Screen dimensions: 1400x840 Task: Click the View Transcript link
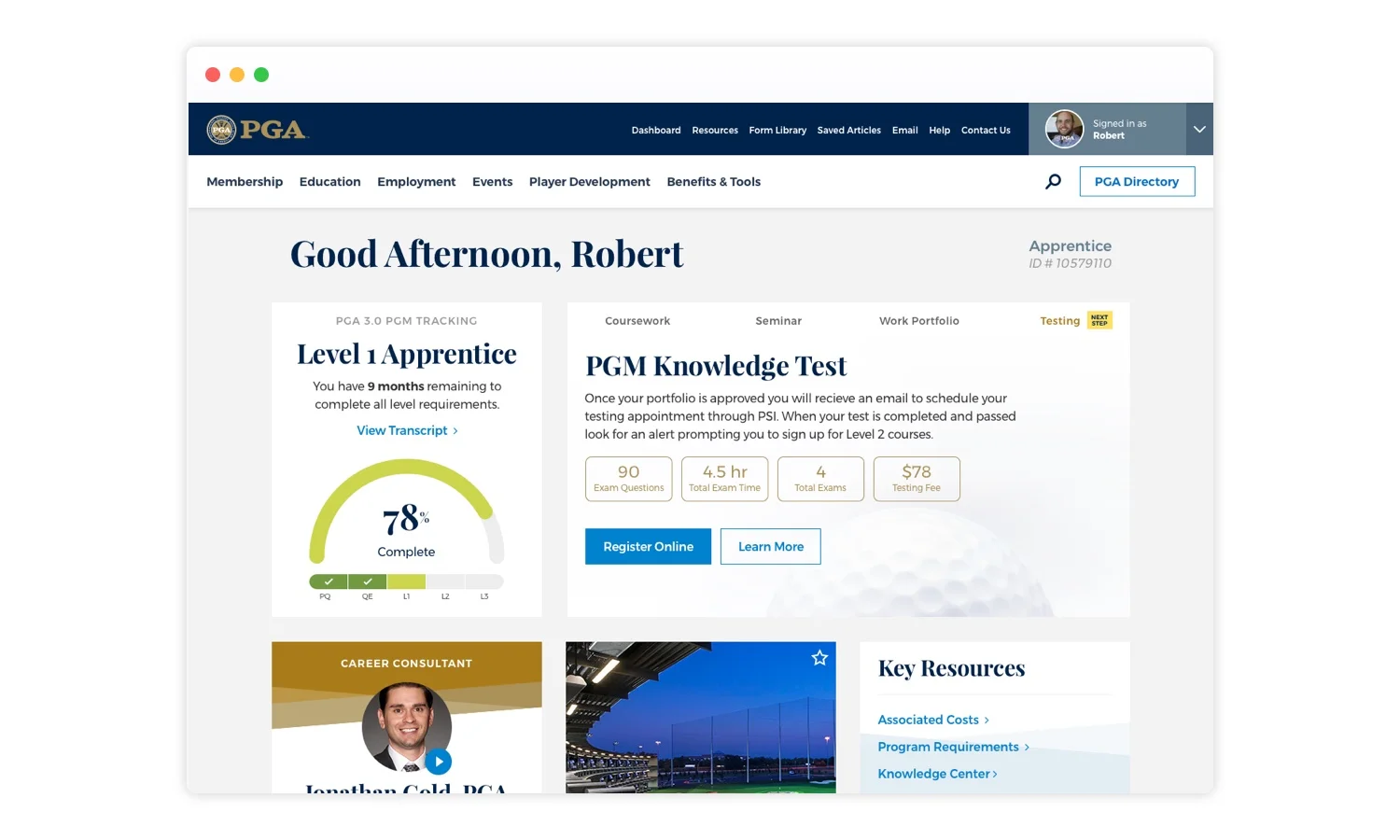tap(407, 430)
